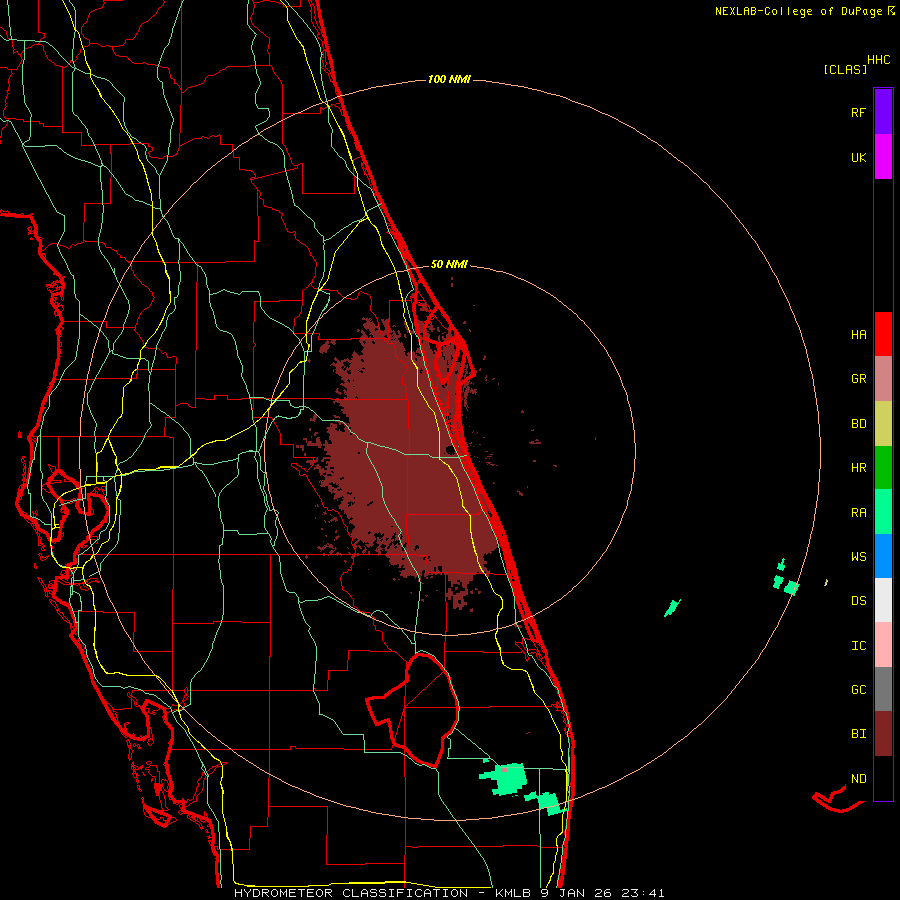Click the GR label in the legend
900x900 pixels.
tap(858, 379)
